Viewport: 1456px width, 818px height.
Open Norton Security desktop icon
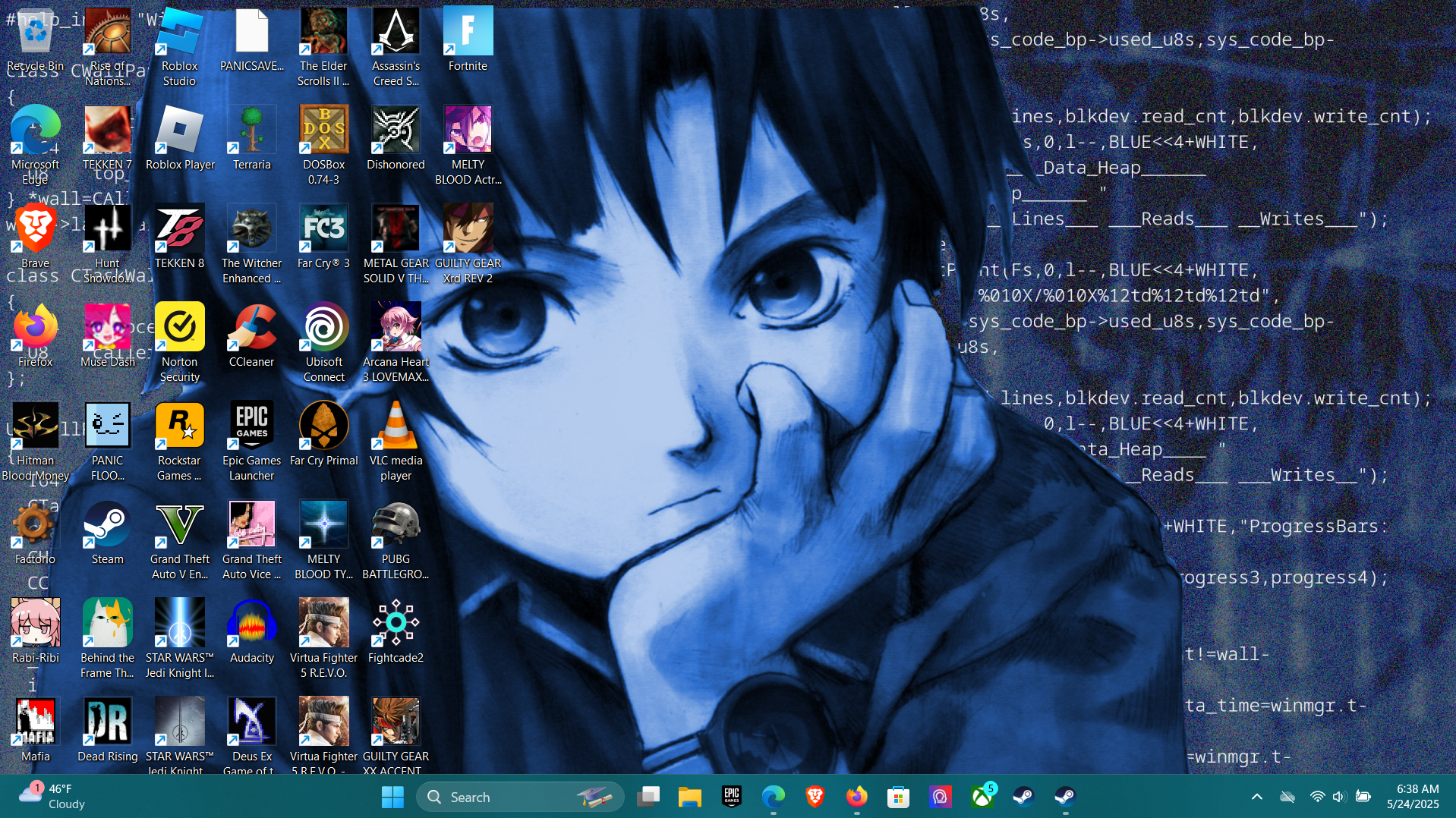tap(180, 343)
